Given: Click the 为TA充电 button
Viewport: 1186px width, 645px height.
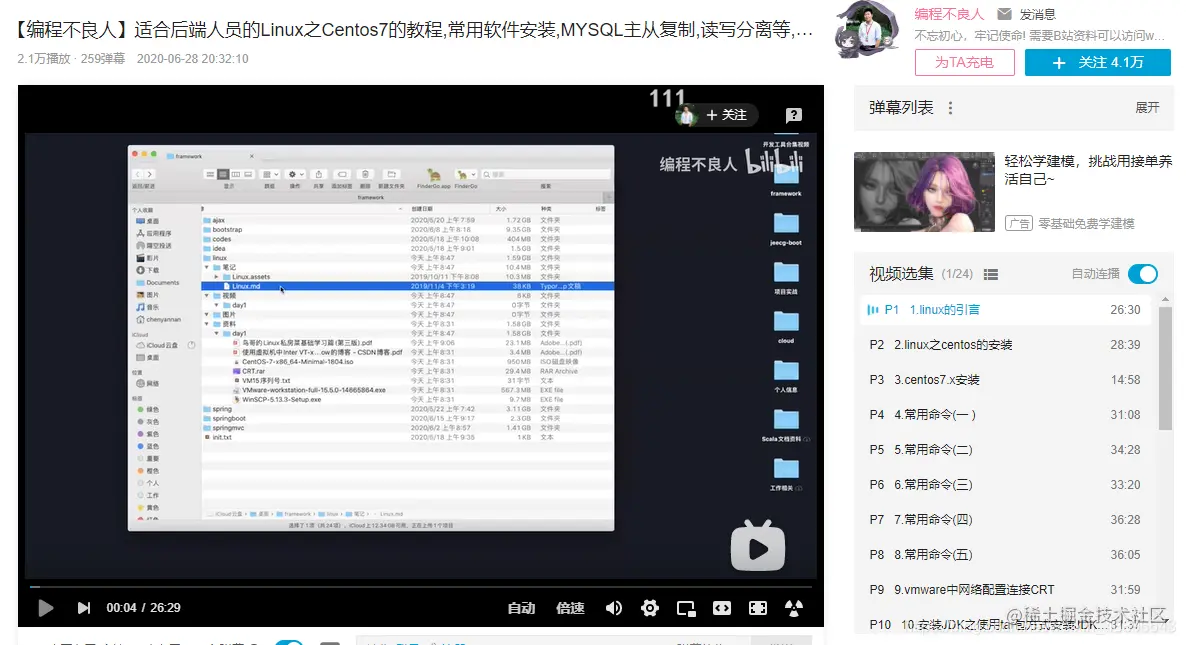Looking at the screenshot, I should [964, 62].
